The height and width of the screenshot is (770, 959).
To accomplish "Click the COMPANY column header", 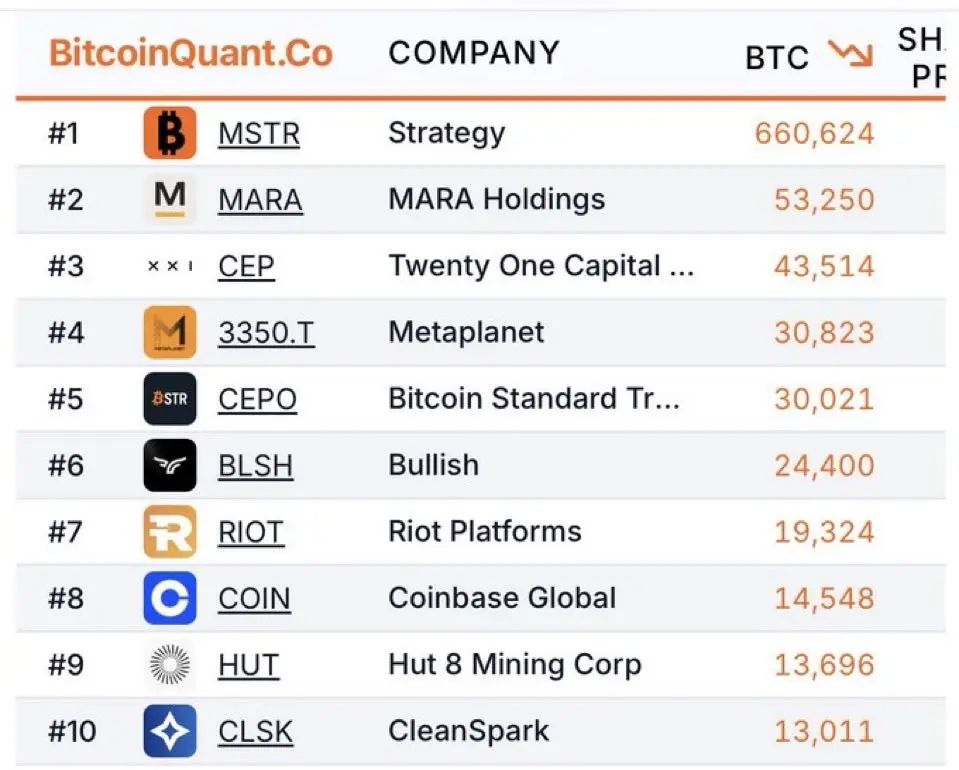I will [x=474, y=53].
